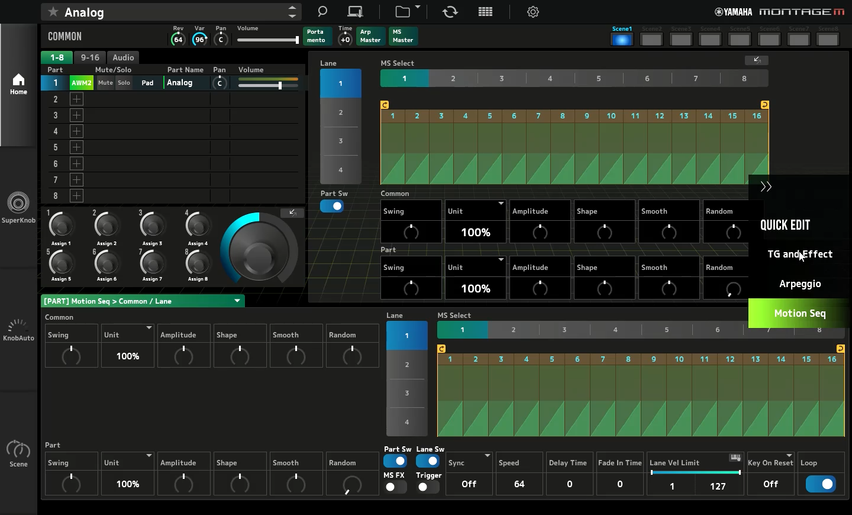The image size is (852, 515).
Task: Open the Sync dropdown
Action: (469, 474)
